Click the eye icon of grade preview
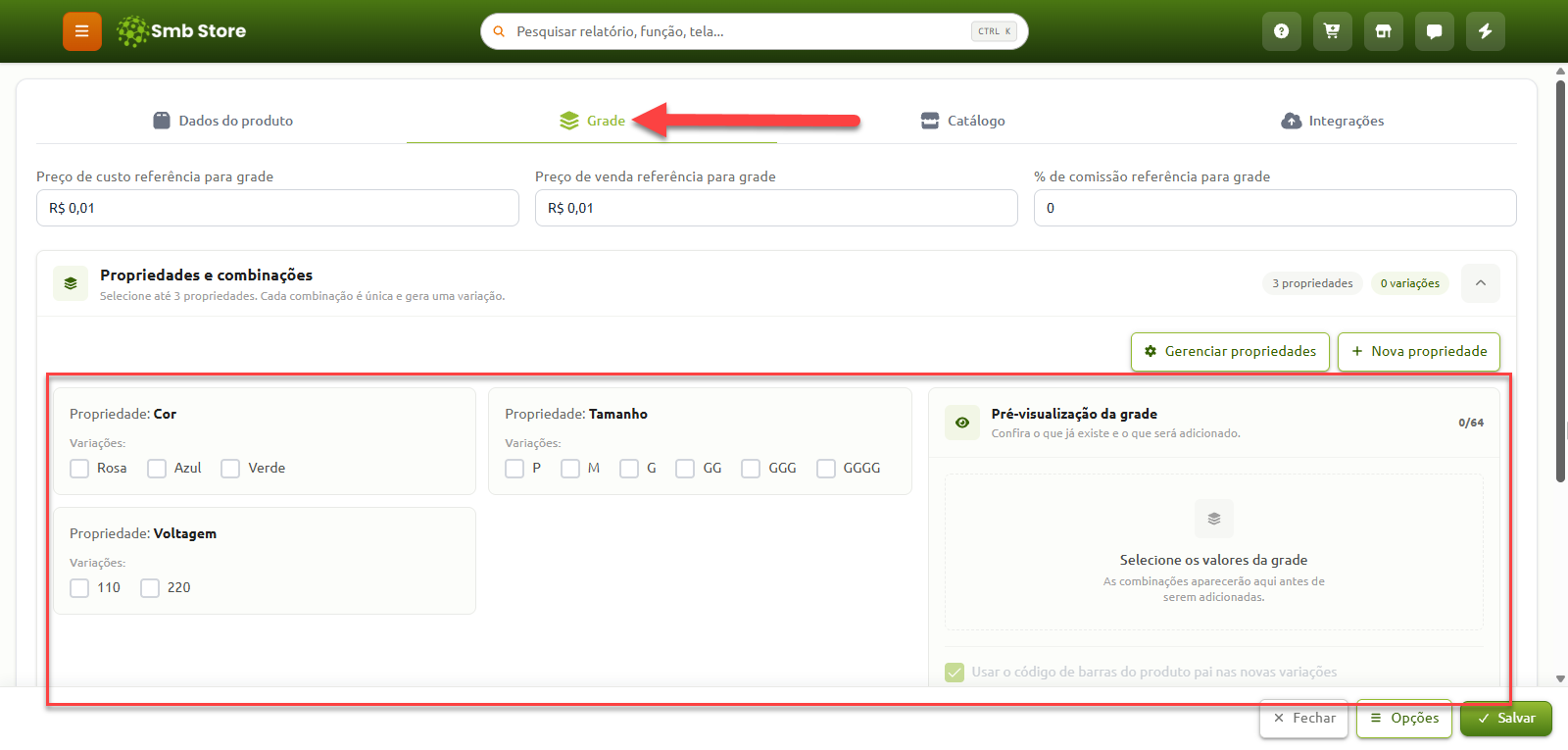The image size is (1568, 750). point(962,423)
